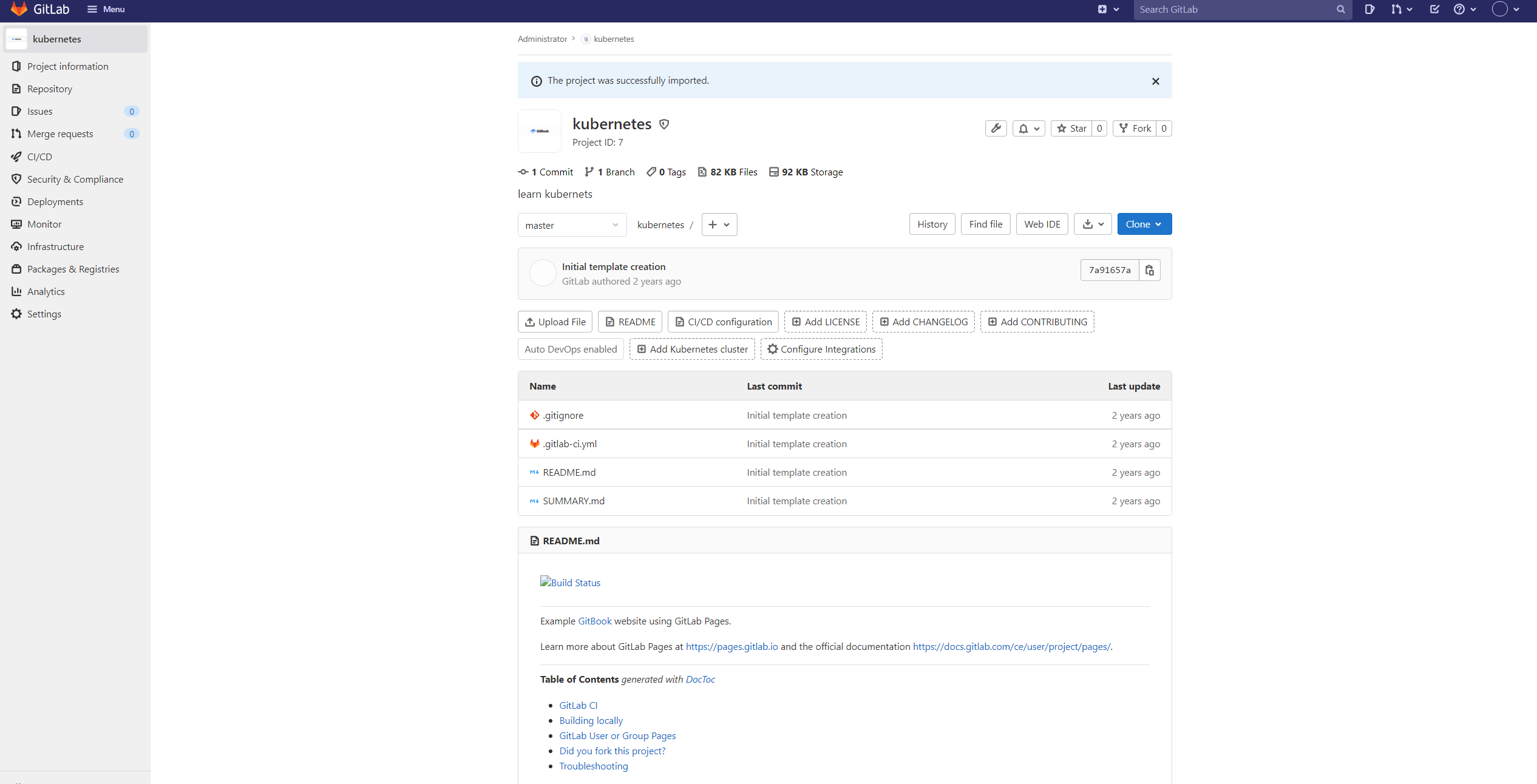
Task: Open the 0 Tags link
Action: (666, 172)
